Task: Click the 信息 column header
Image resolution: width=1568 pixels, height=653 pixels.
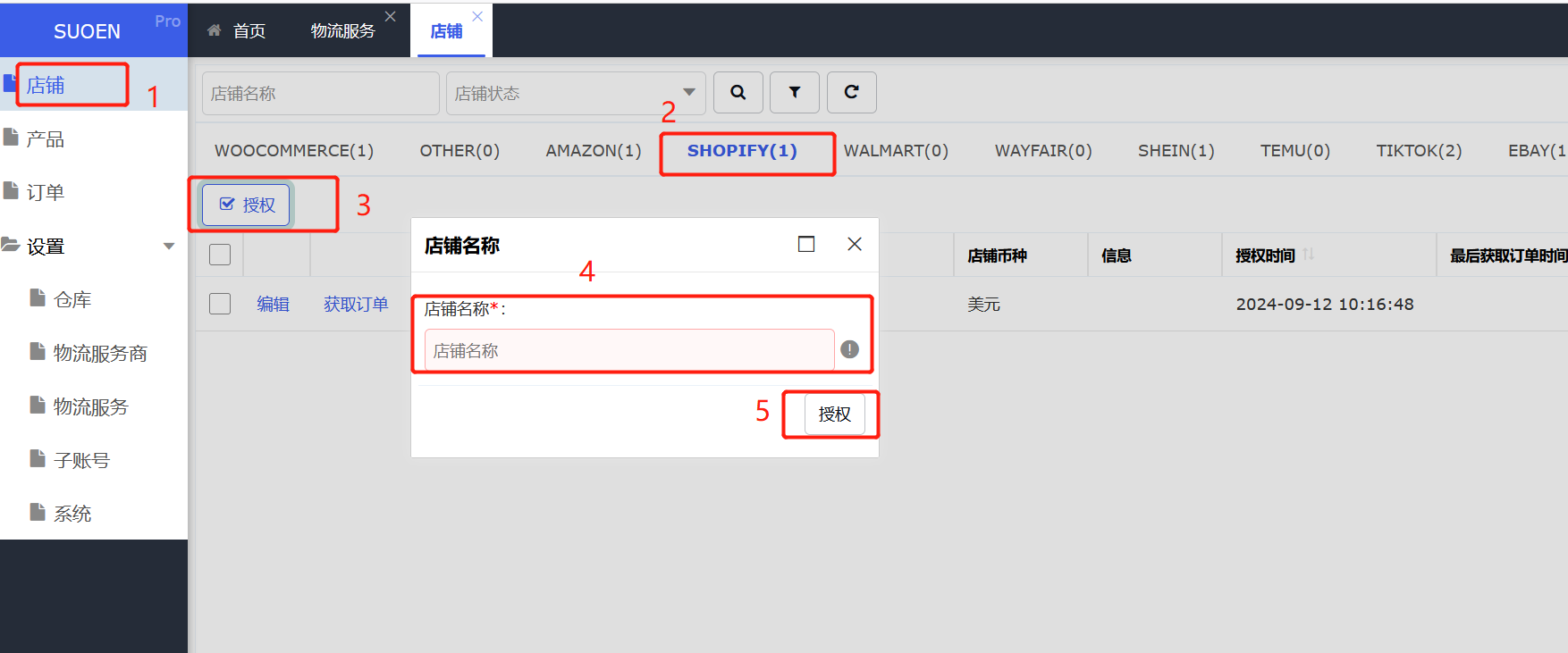Action: click(1116, 255)
